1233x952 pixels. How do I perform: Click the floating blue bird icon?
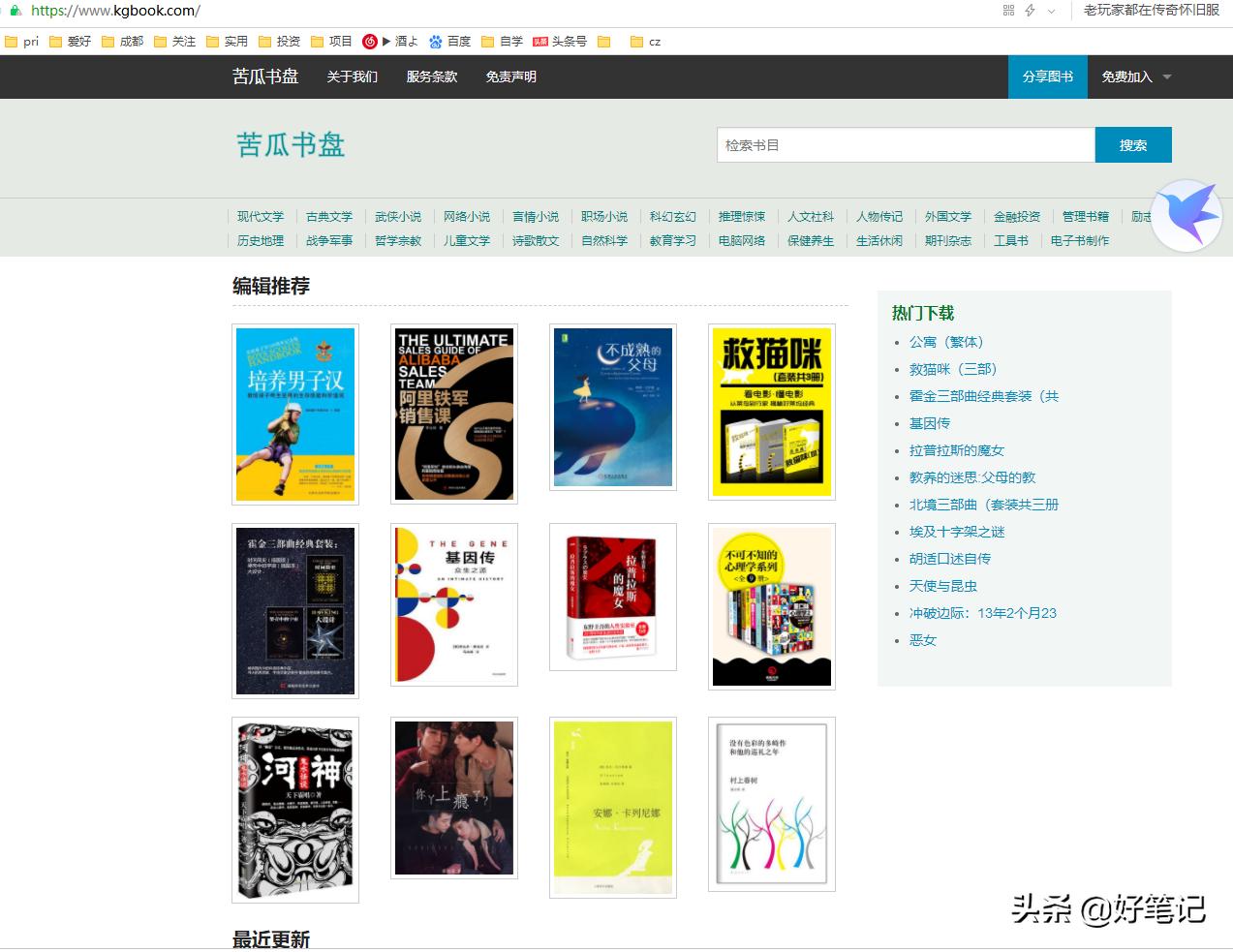pyautogui.click(x=1187, y=216)
